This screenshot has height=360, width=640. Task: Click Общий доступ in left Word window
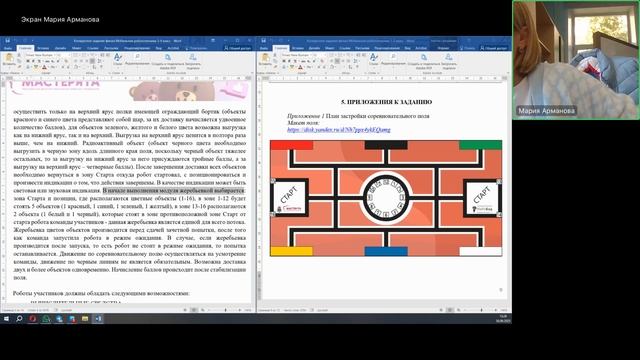[x=237, y=48]
